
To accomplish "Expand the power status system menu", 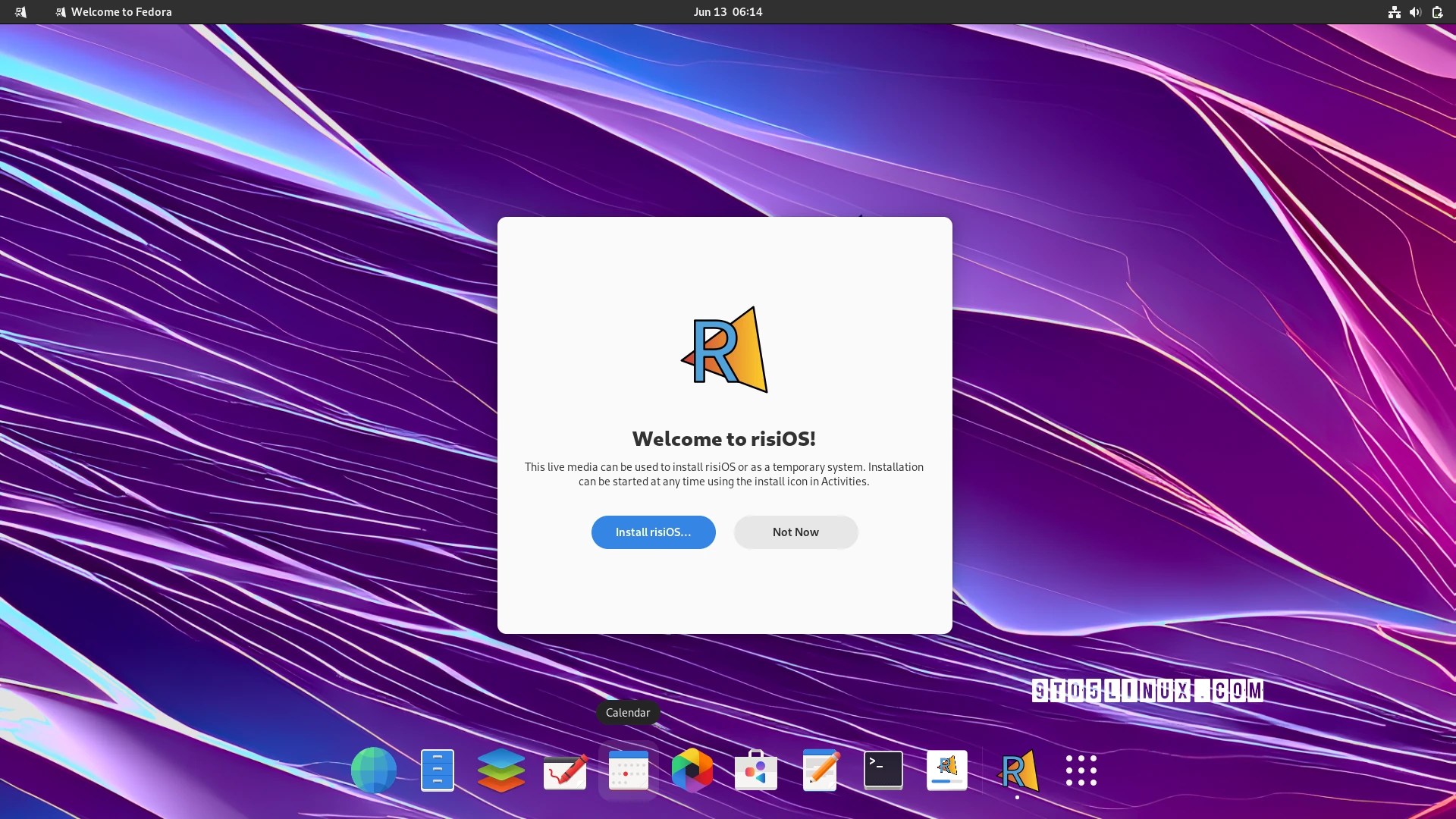I will point(1437,12).
